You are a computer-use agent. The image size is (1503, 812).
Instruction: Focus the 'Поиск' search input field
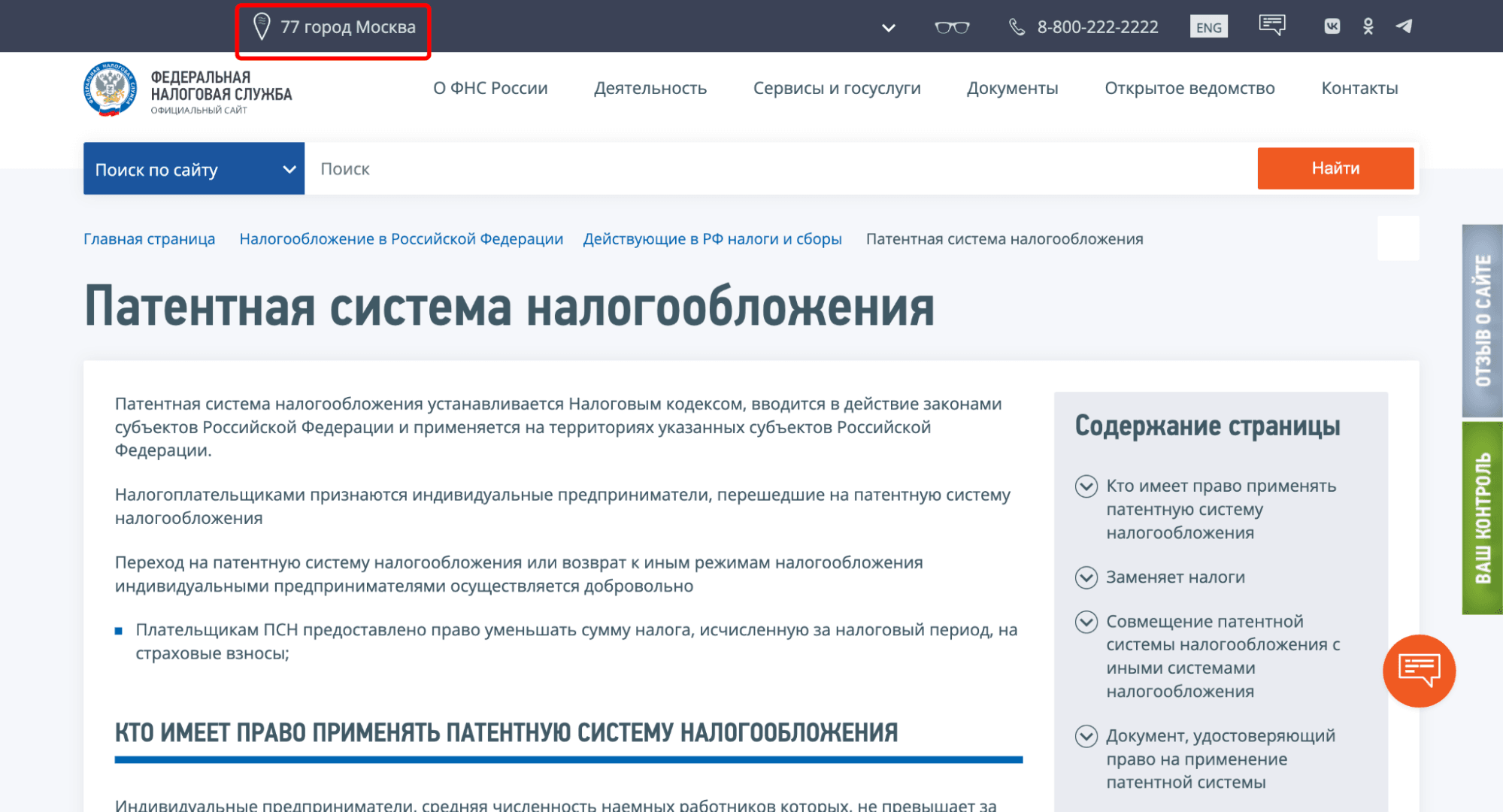780,168
